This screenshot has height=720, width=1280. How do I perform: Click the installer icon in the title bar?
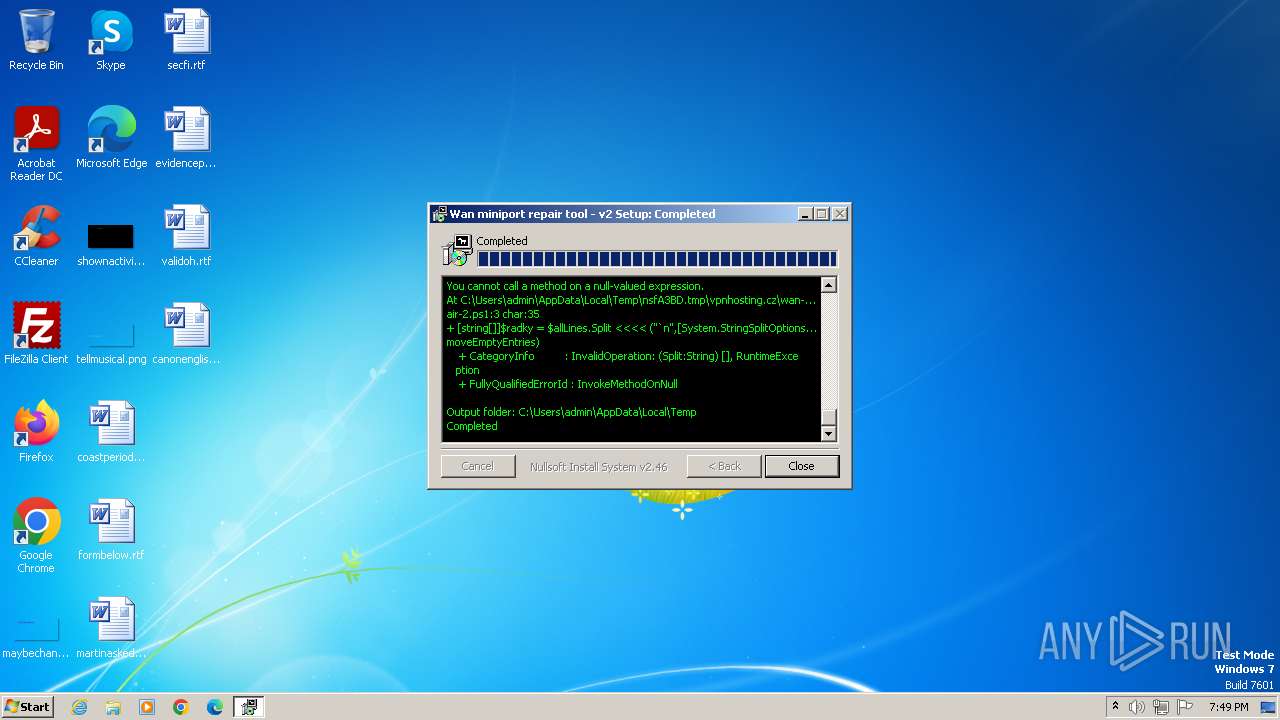[439, 214]
